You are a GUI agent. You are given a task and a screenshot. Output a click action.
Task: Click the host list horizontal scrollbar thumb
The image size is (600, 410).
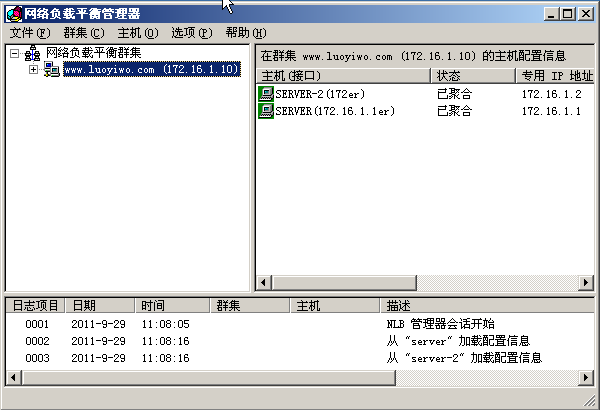point(344,283)
